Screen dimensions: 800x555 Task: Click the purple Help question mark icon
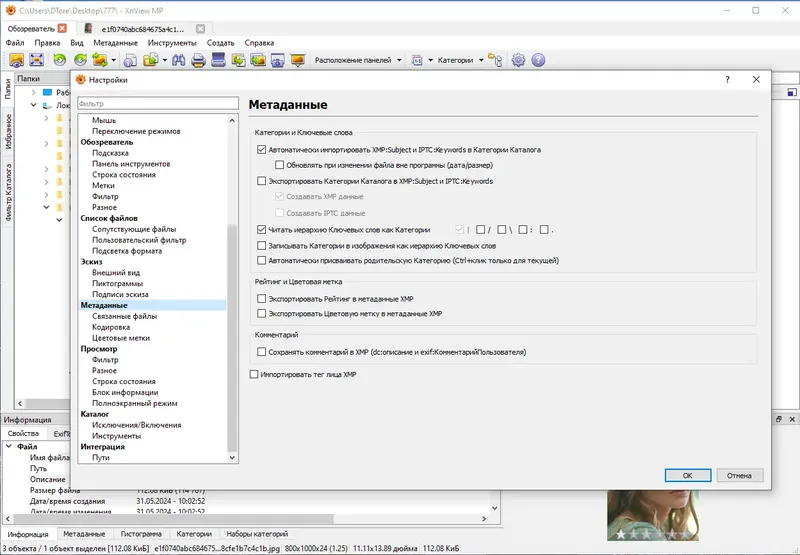click(x=538, y=60)
